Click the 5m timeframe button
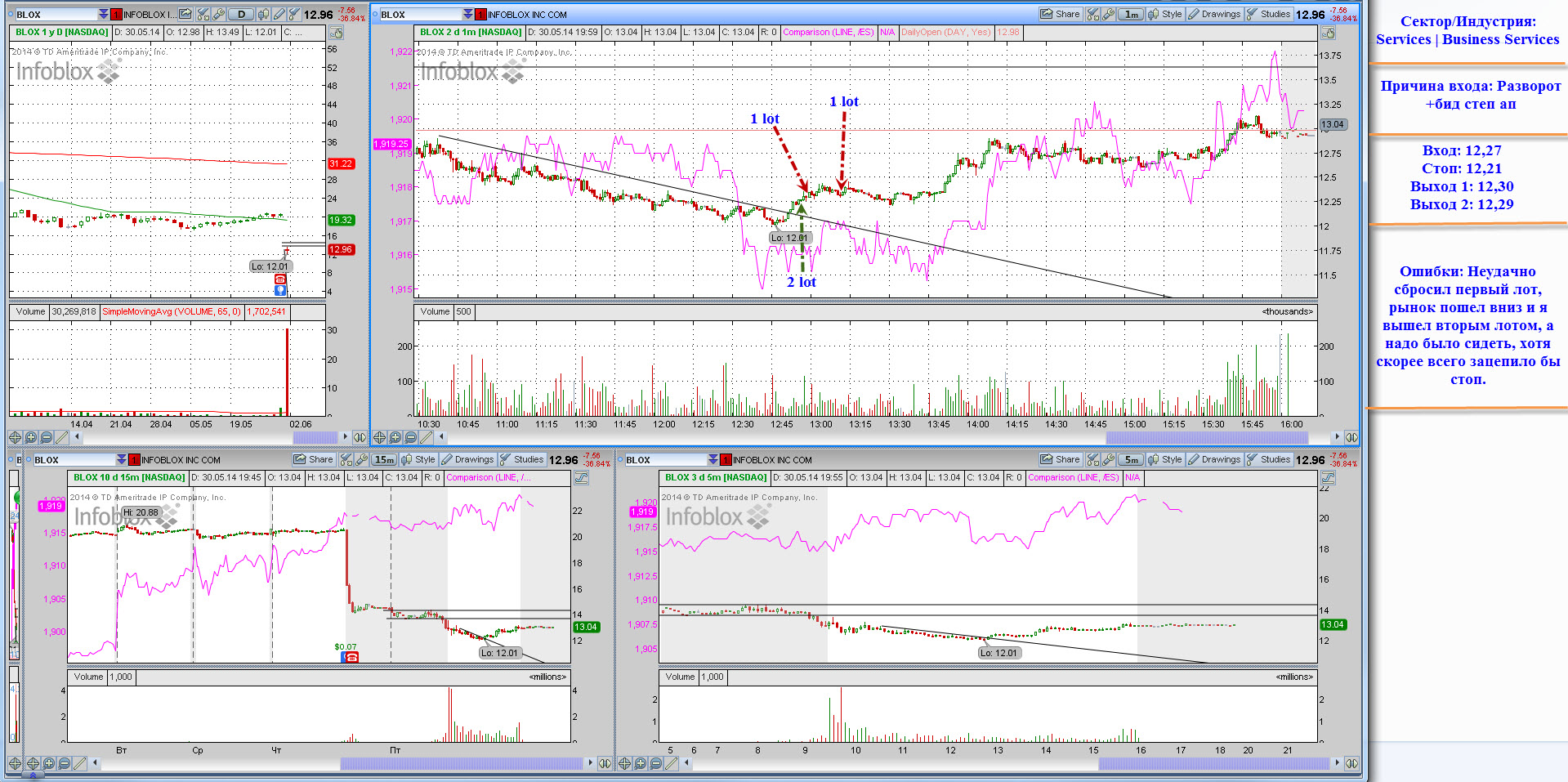The width and height of the screenshot is (1568, 782). [1131, 459]
